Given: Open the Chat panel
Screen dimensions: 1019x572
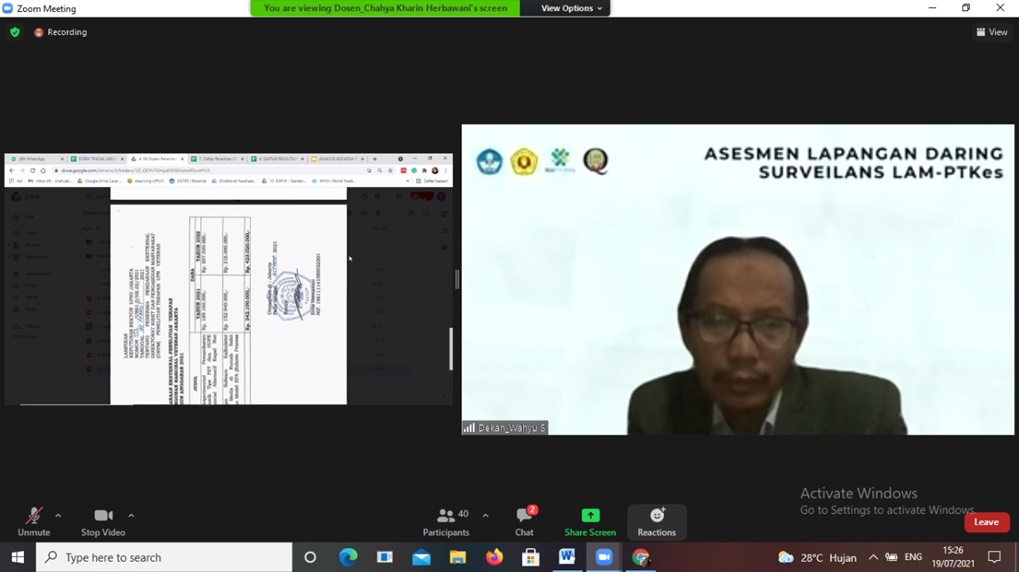Looking at the screenshot, I should pos(524,521).
